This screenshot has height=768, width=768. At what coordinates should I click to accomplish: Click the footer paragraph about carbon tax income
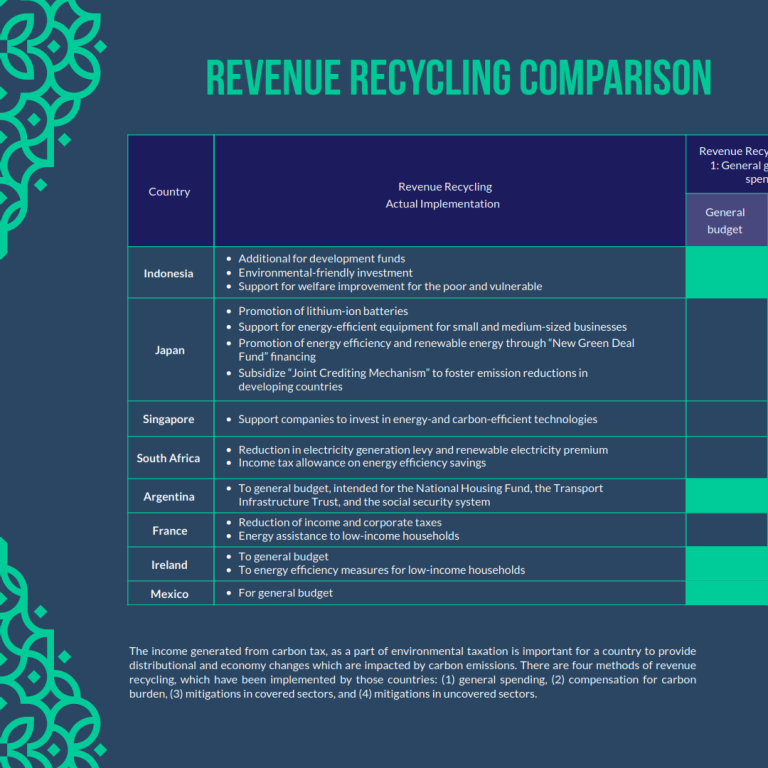412,672
